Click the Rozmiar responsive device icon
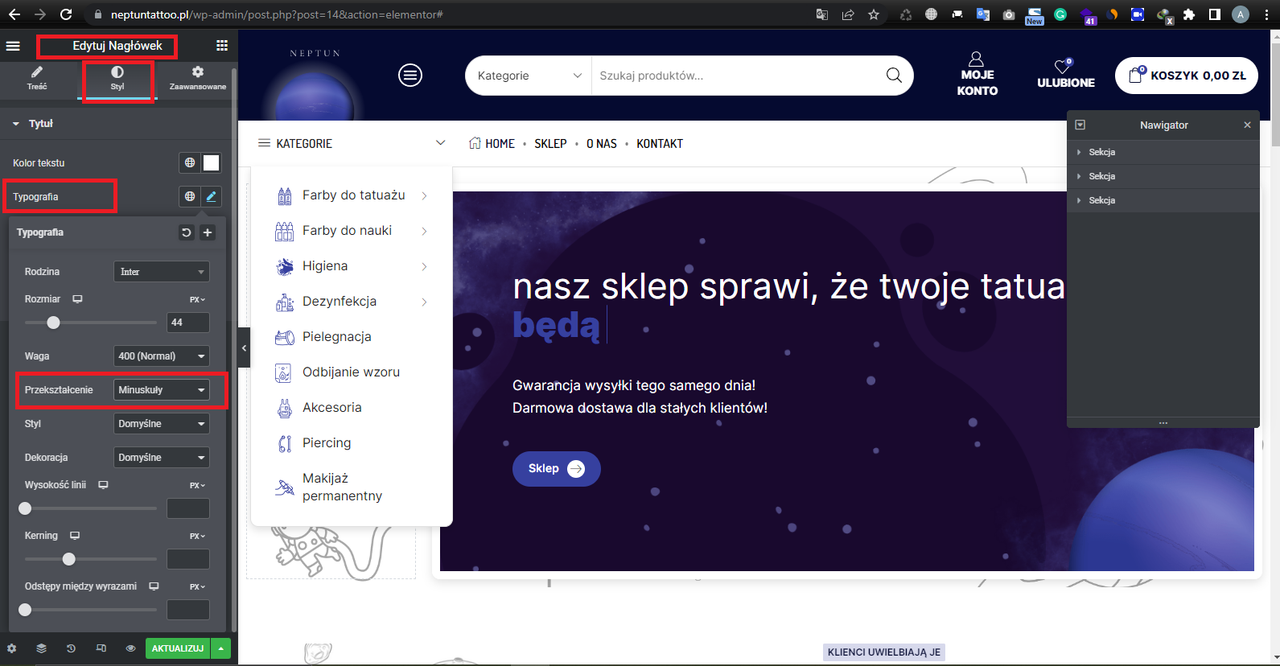1280x666 pixels. [x=78, y=299]
